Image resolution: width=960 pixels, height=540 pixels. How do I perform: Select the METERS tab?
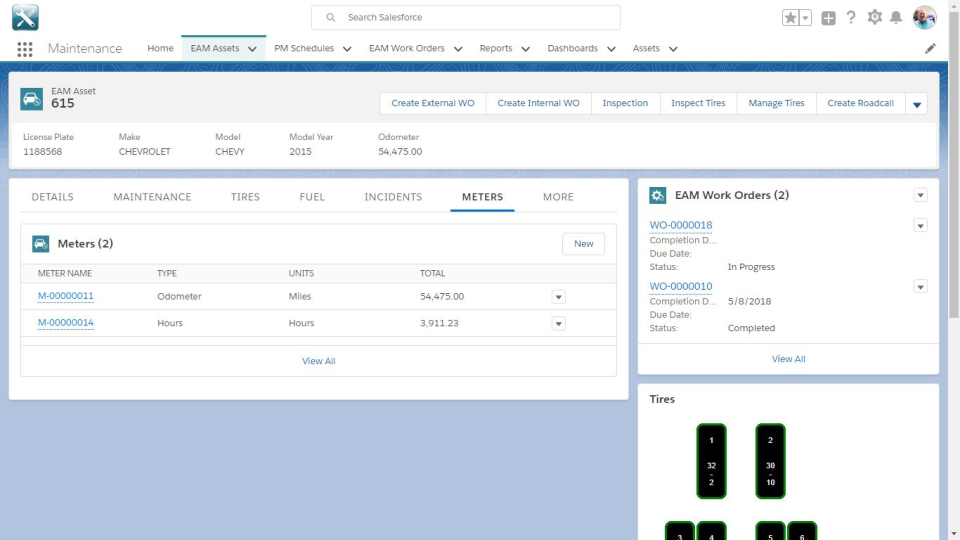point(482,197)
